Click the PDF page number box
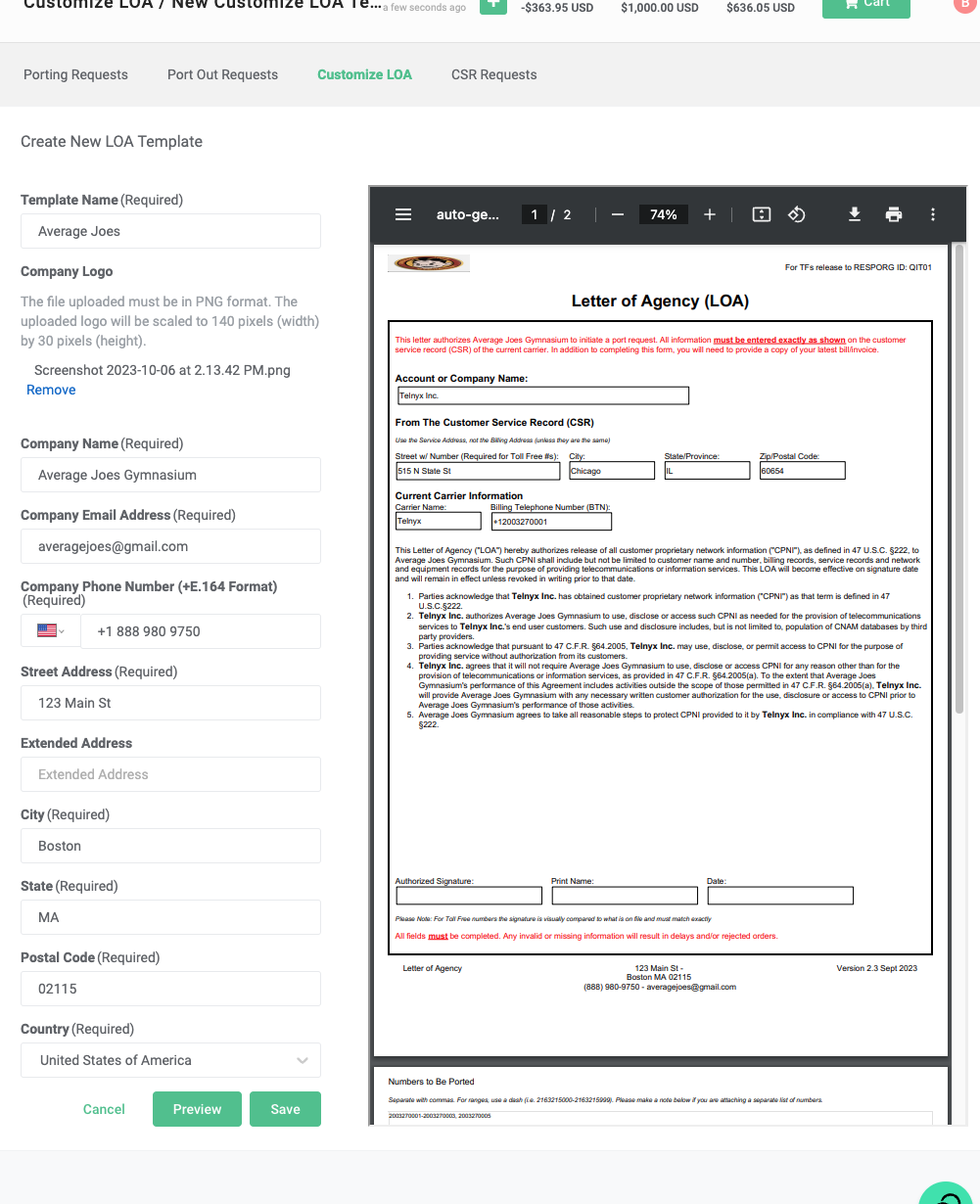980x1204 pixels. point(534,214)
